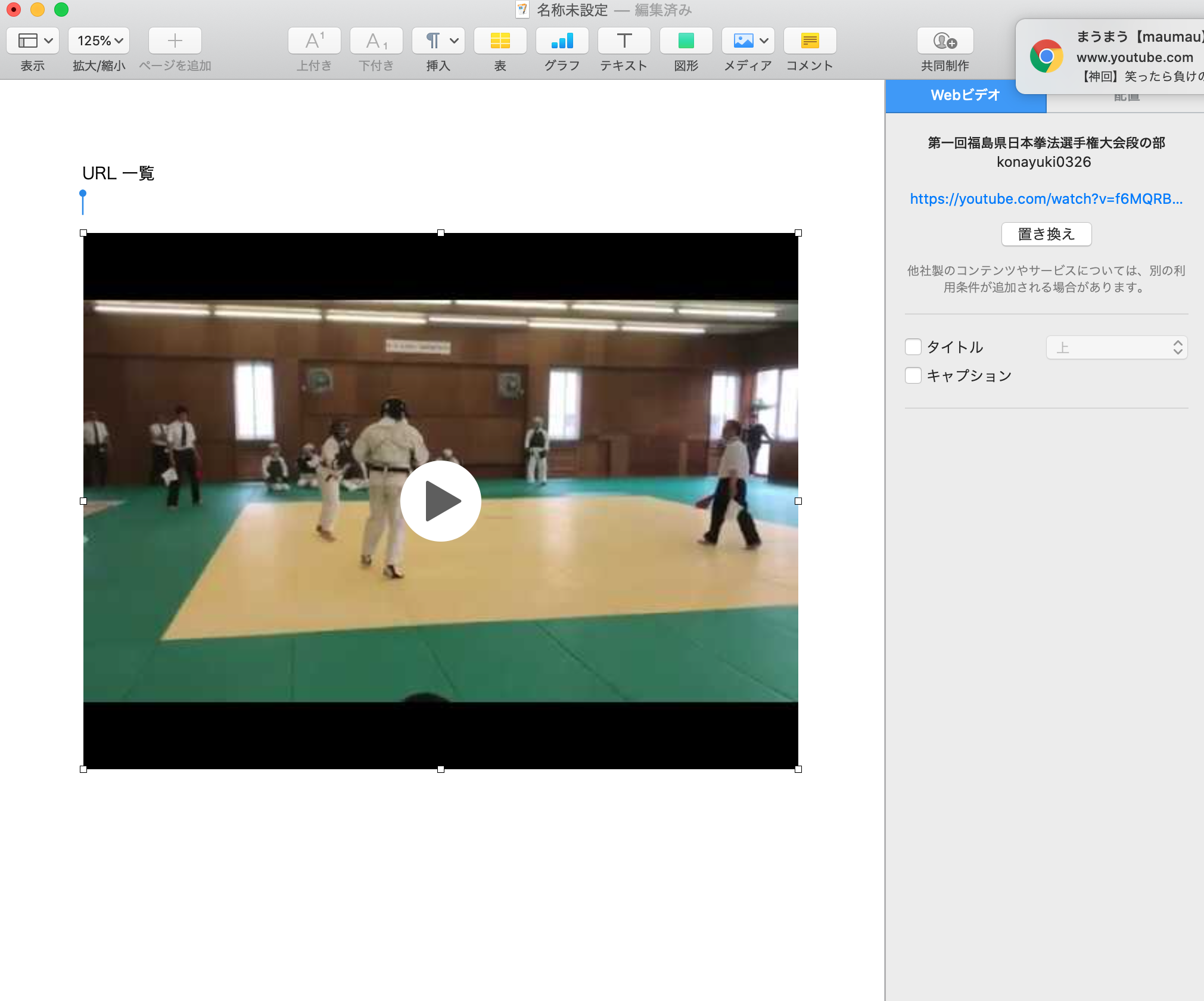Enable the キャプション checkbox
The image size is (1204, 1001).
coord(913,375)
